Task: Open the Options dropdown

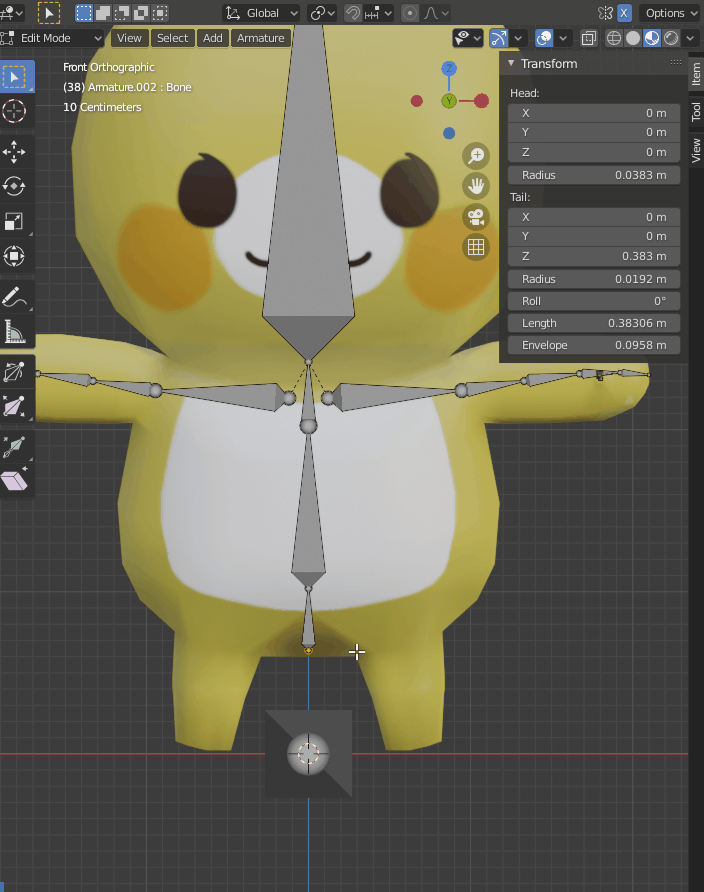Action: coord(670,13)
